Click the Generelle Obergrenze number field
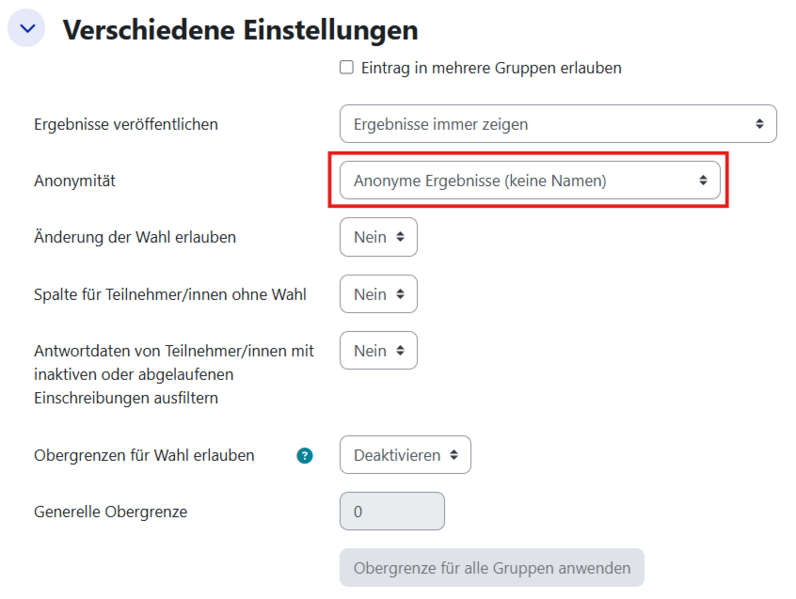796x599 pixels. click(x=392, y=512)
